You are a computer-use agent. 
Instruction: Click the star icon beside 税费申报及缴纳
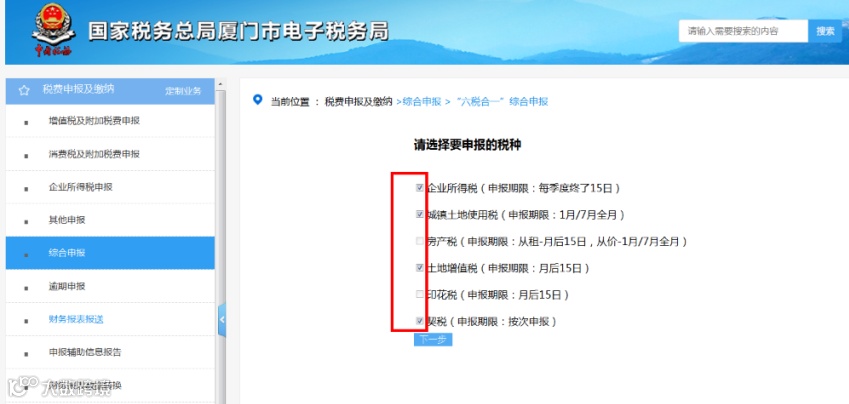(24, 90)
